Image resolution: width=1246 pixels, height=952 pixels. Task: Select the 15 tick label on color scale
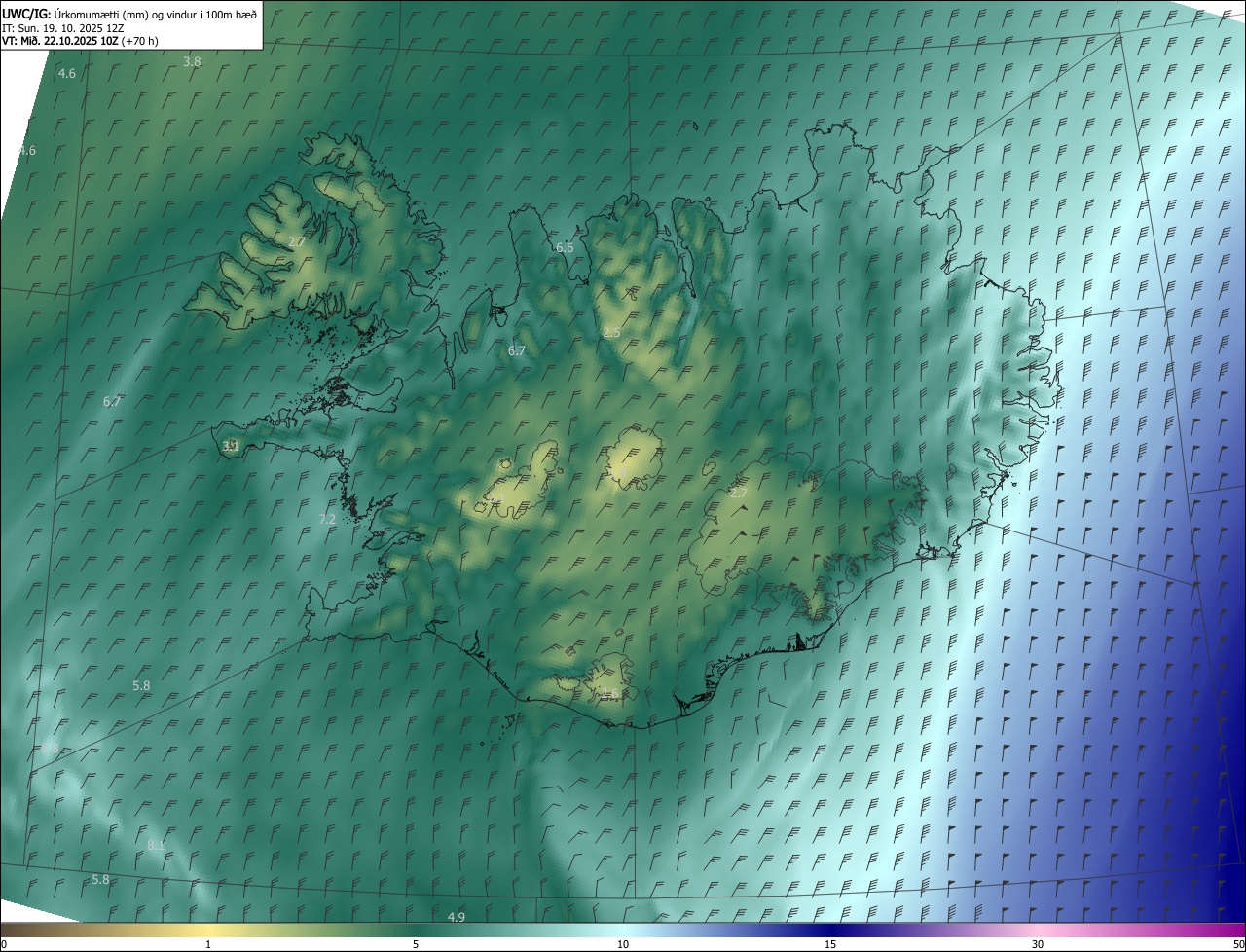[830, 944]
